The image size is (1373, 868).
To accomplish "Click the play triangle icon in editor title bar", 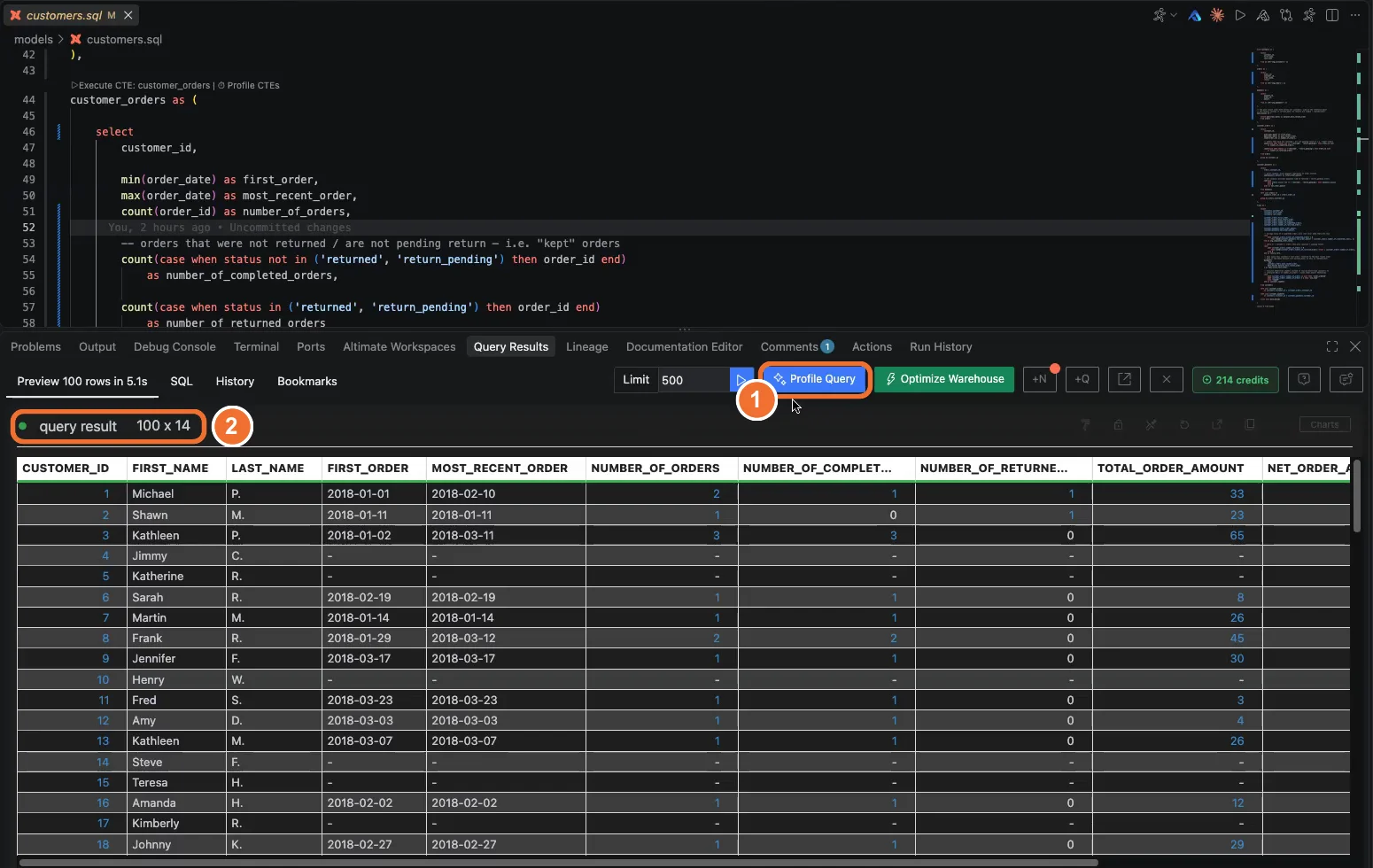I will [1240, 15].
